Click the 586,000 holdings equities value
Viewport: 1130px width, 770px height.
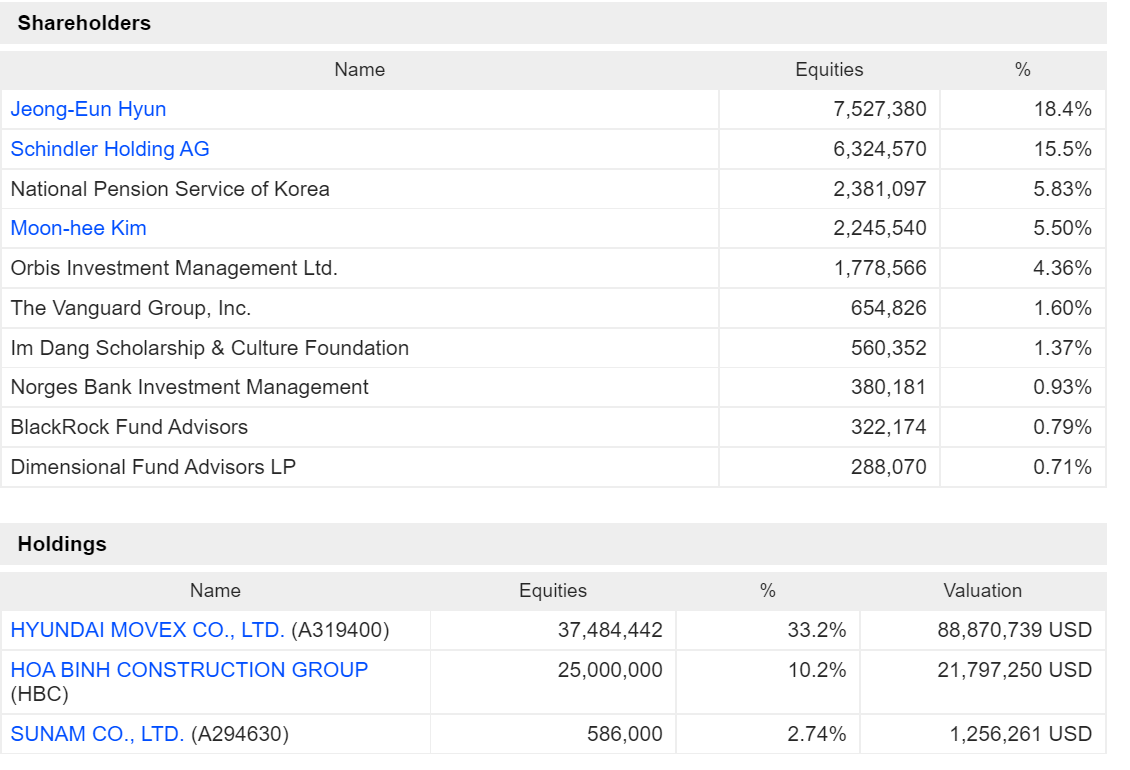point(625,734)
